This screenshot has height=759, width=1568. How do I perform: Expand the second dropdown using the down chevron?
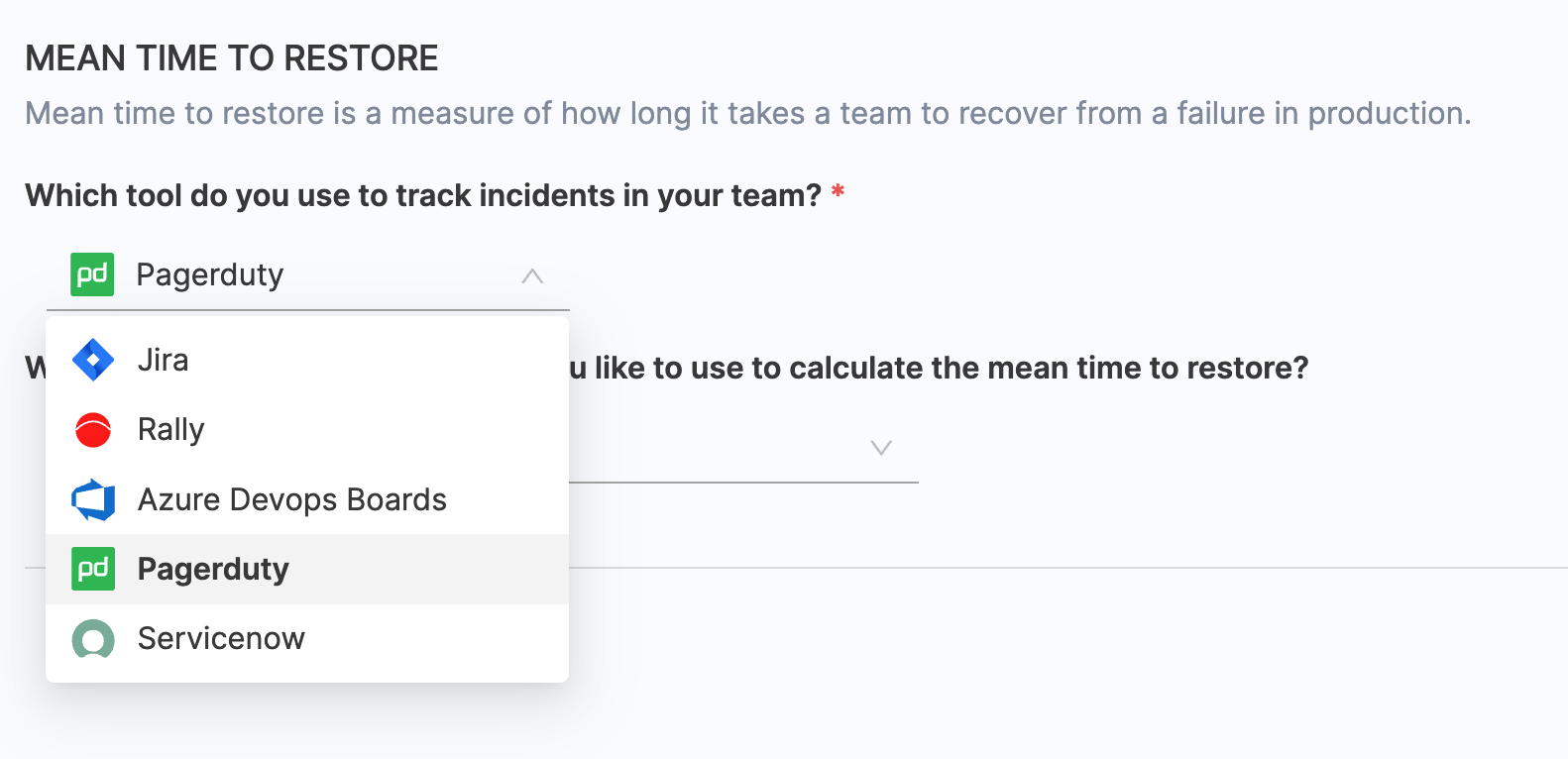coord(880,448)
